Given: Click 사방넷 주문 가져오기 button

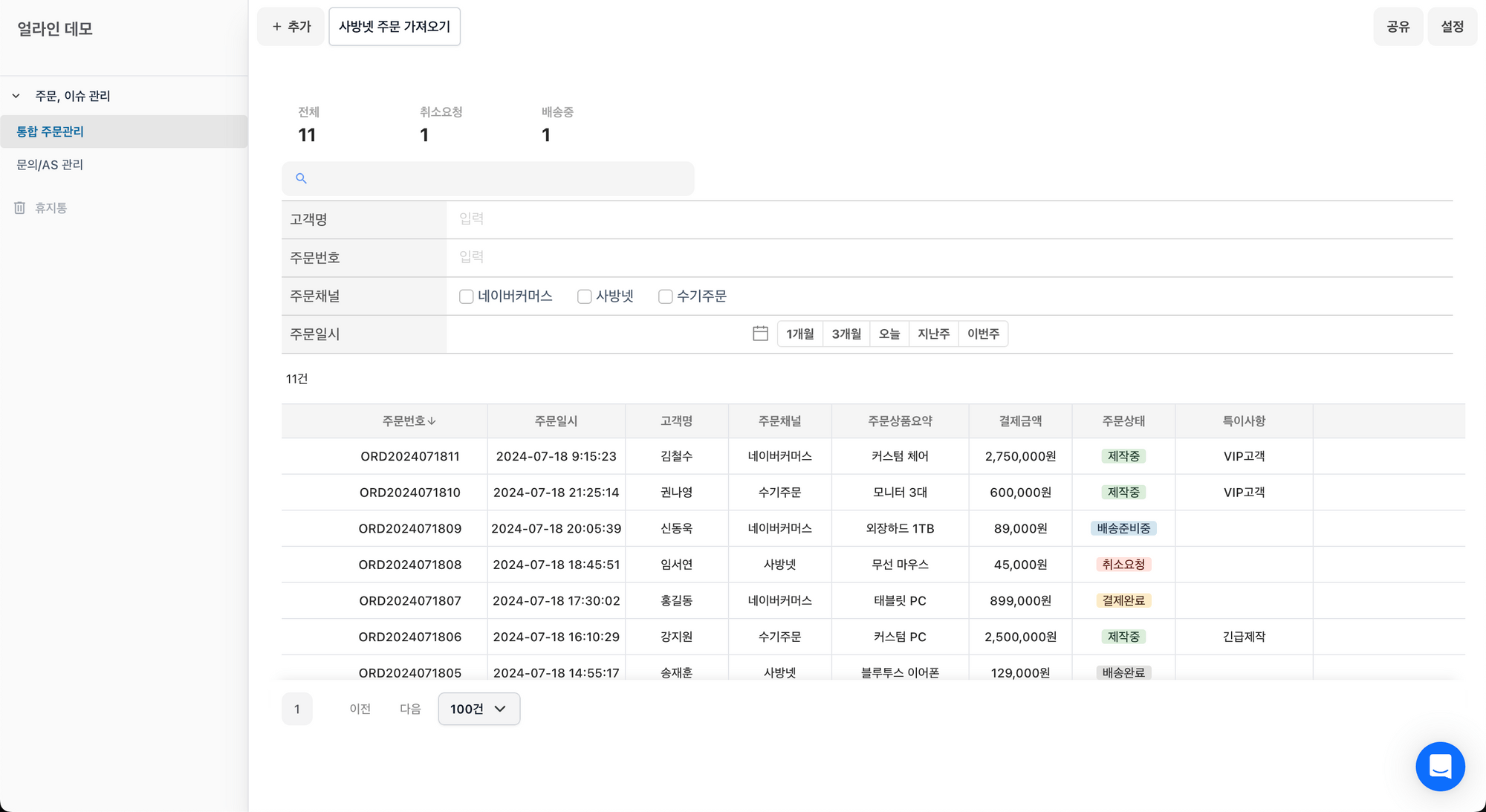Looking at the screenshot, I should pos(395,27).
